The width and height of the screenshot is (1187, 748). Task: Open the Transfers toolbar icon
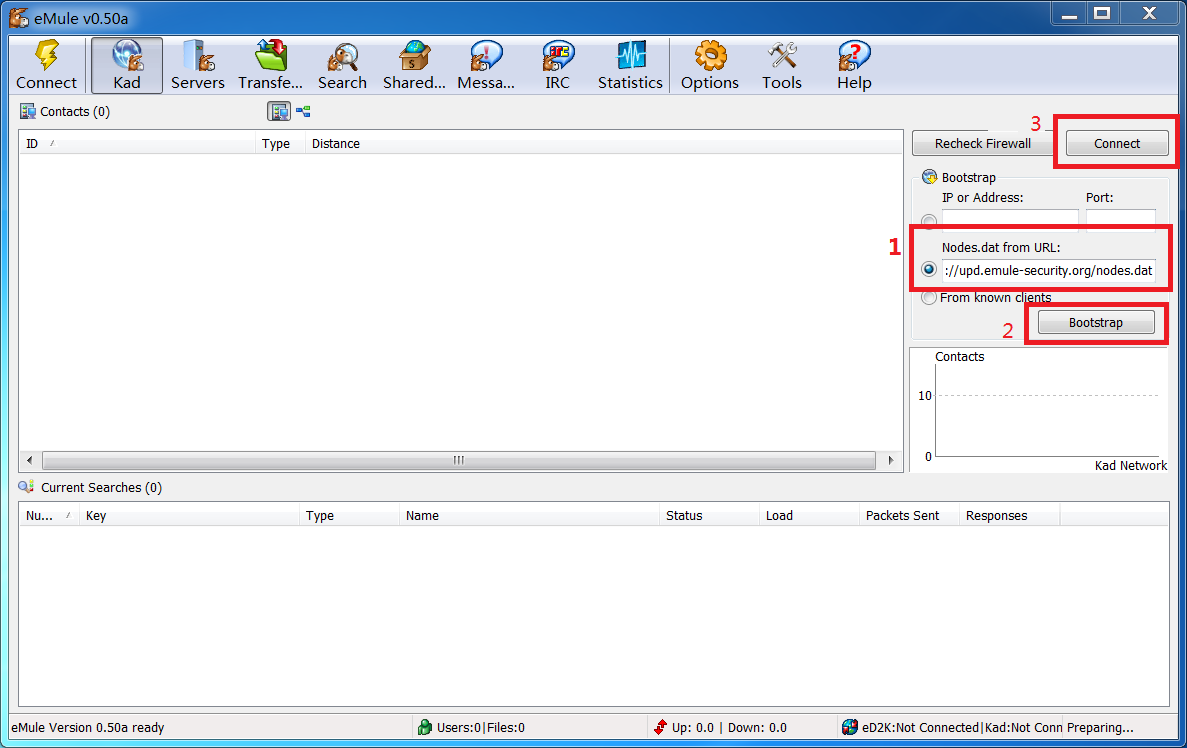tap(270, 66)
